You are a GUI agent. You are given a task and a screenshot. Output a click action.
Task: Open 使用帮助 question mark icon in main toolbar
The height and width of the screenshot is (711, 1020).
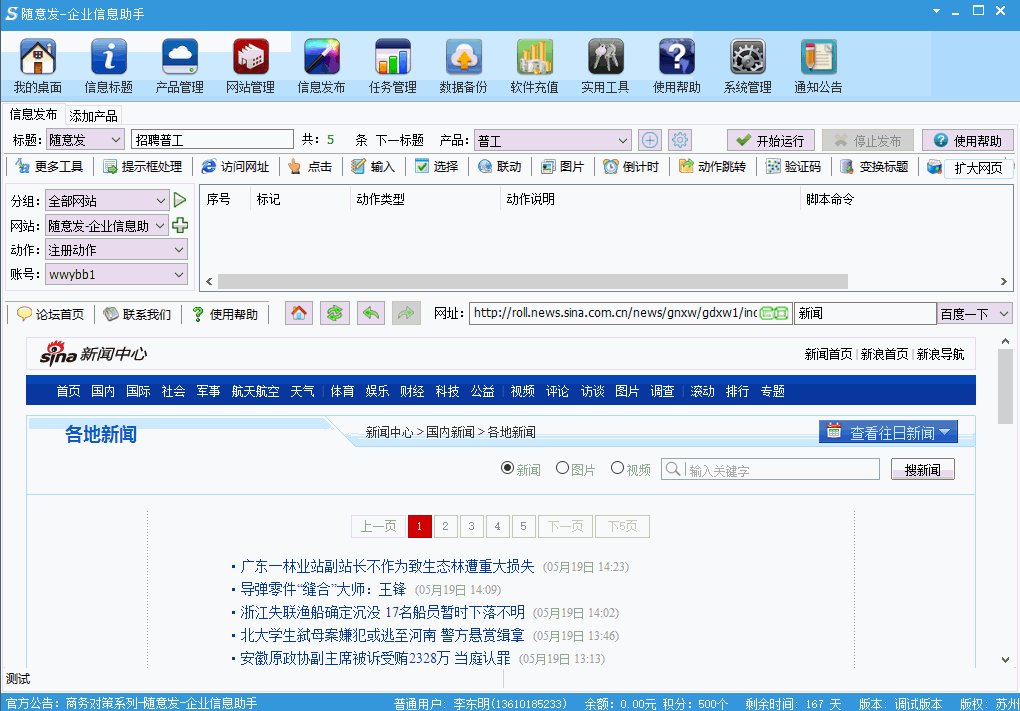point(677,57)
